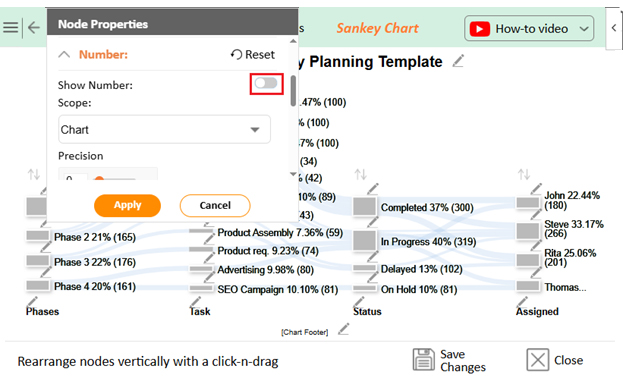The height and width of the screenshot is (385, 623).
Task: Click the YouTube play icon
Action: pyautogui.click(x=480, y=29)
